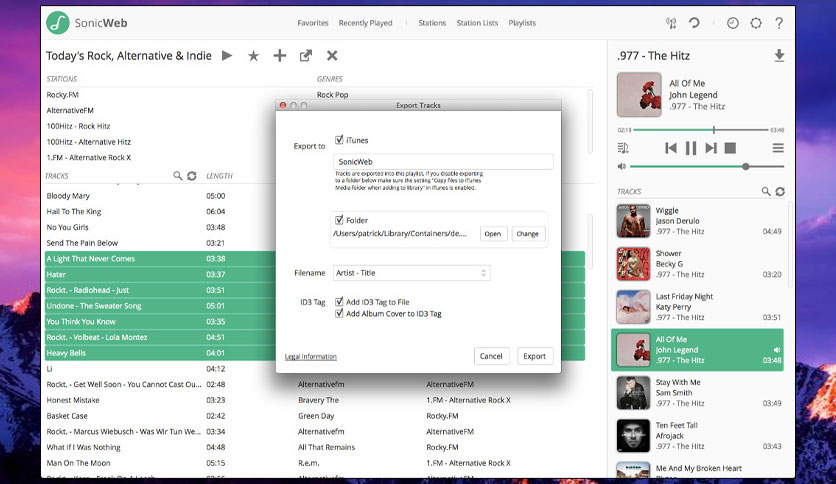Open the clock history icon

click(x=733, y=23)
